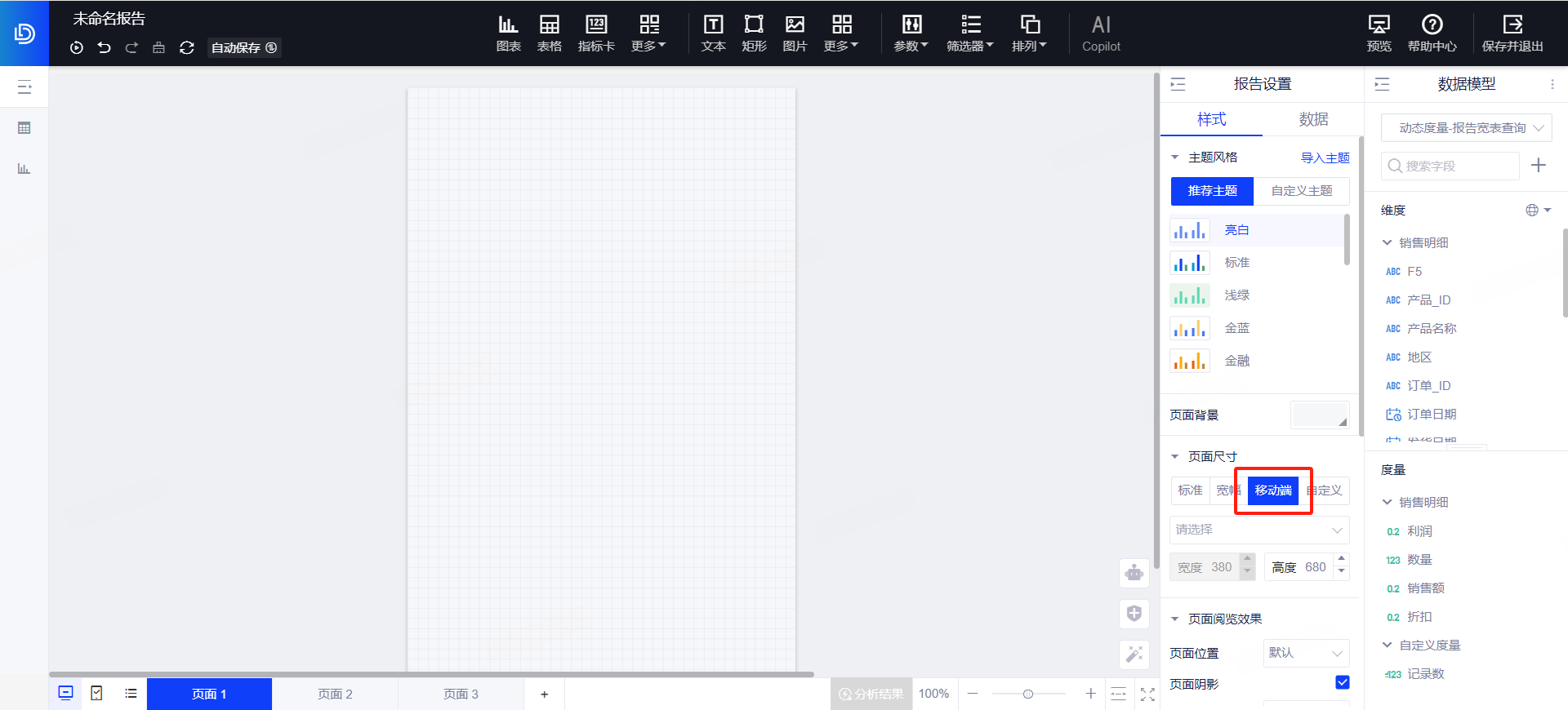Click the 预览 preview icon
Screen dimensions: 1568x710
(x=1379, y=33)
